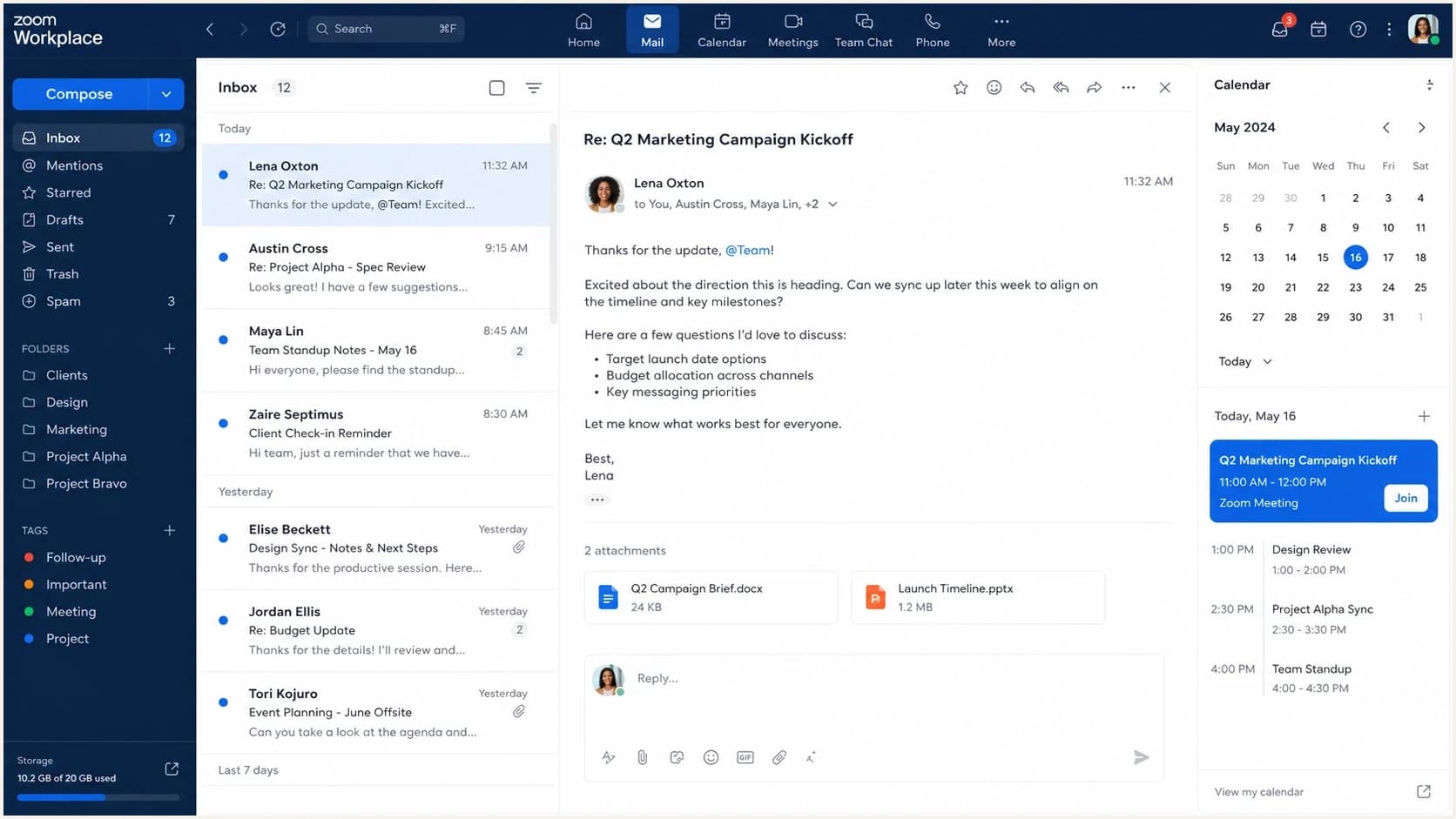The image size is (1456, 819).
Task: Open the inbox filter options
Action: click(x=534, y=88)
